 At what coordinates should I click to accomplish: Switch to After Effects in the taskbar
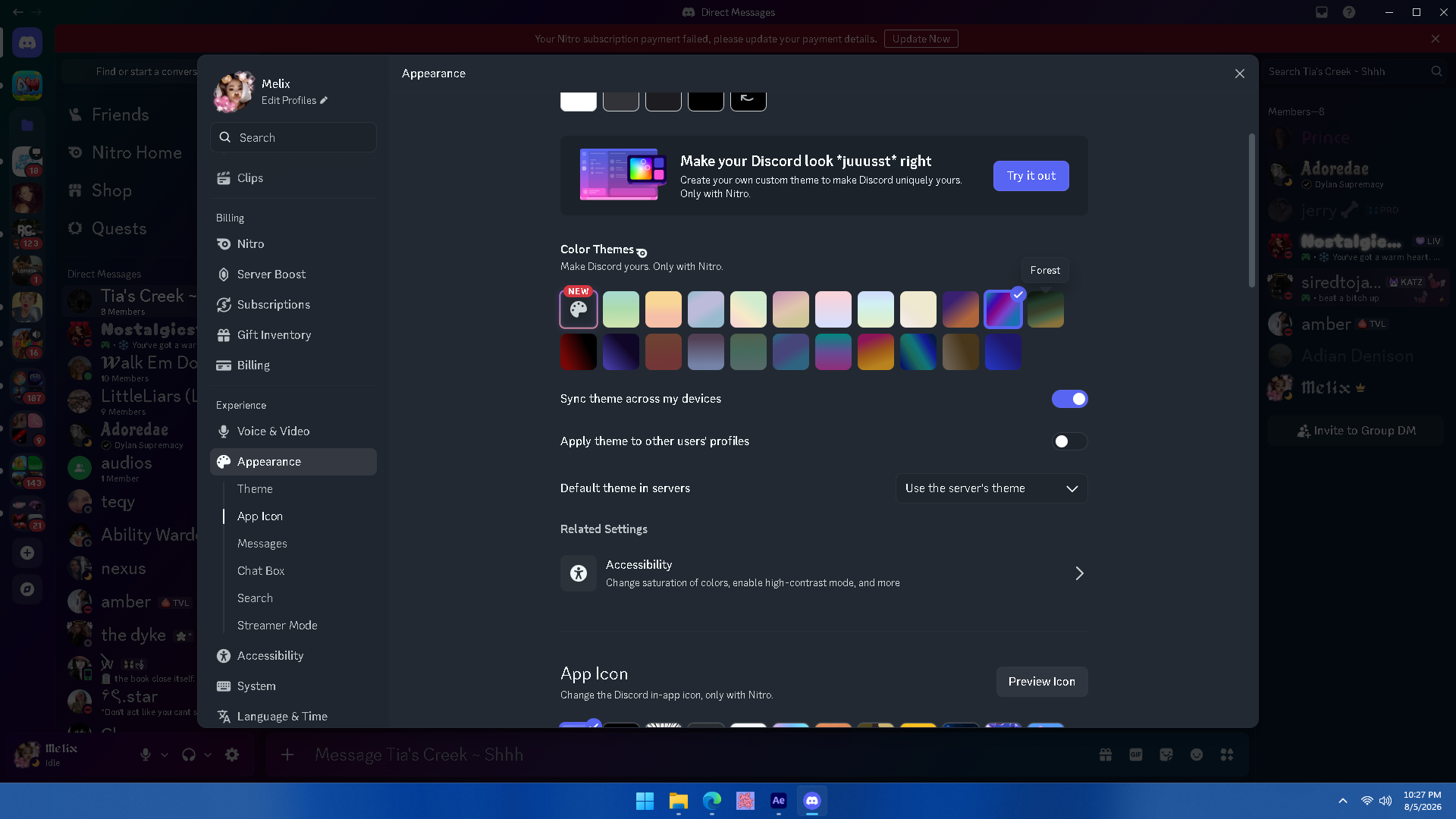pyautogui.click(x=779, y=801)
